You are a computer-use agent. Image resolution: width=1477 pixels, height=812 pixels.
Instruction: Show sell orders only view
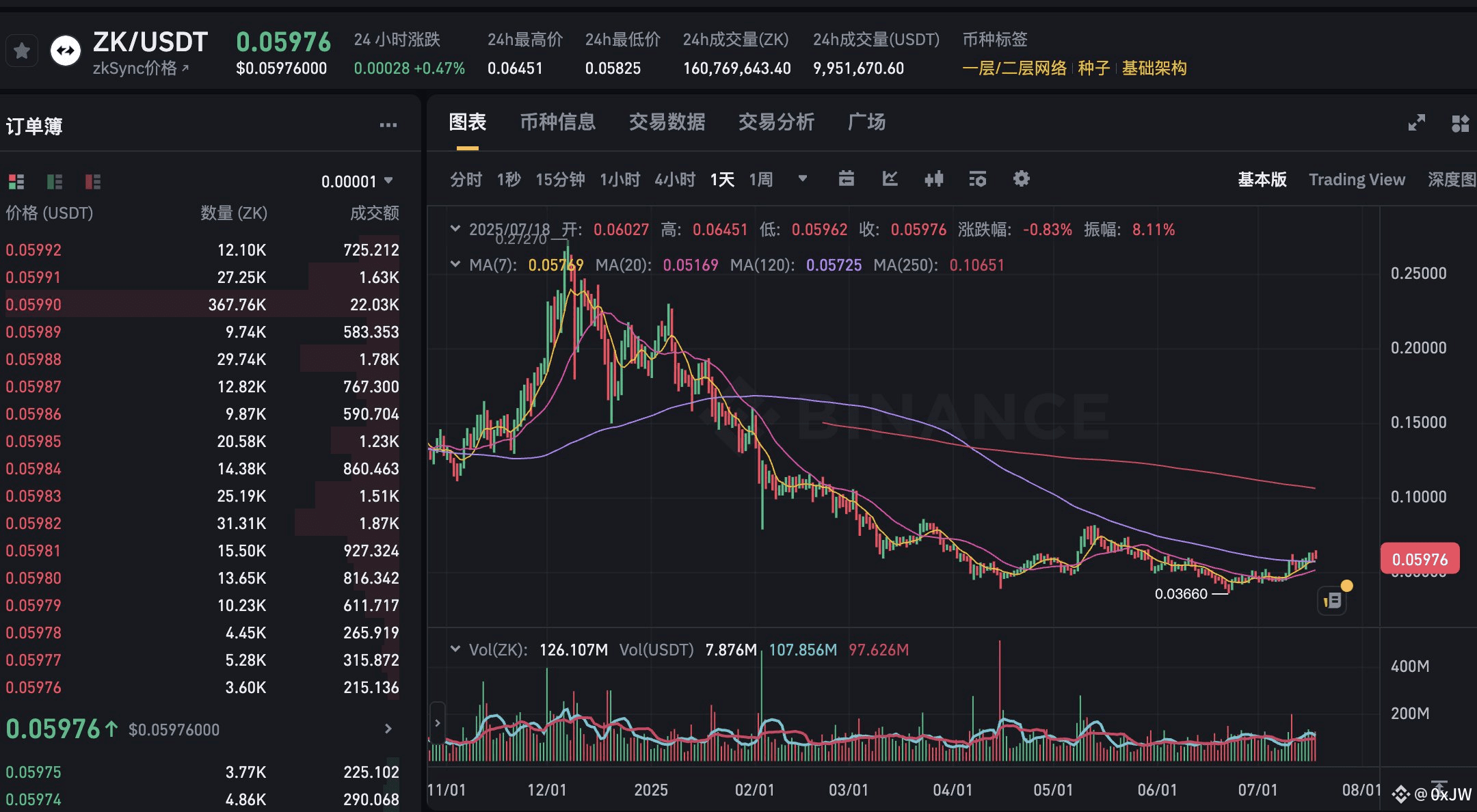pos(93,181)
